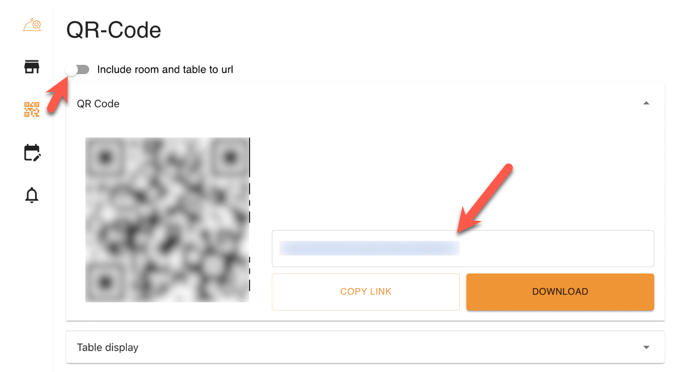688x372 pixels.
Task: Open notifications bell in sidebar
Action: point(32,195)
